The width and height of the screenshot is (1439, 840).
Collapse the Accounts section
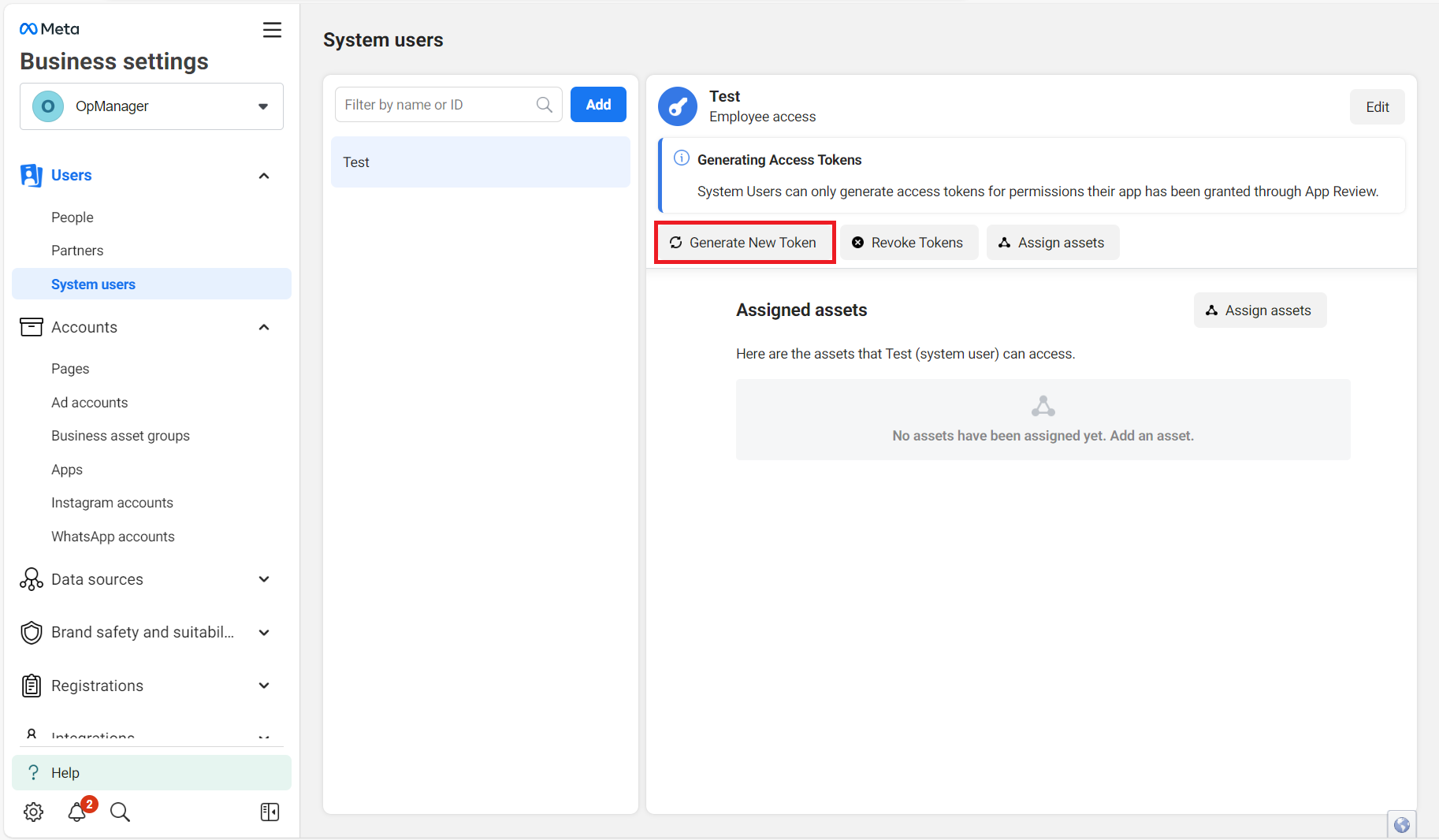pos(264,327)
